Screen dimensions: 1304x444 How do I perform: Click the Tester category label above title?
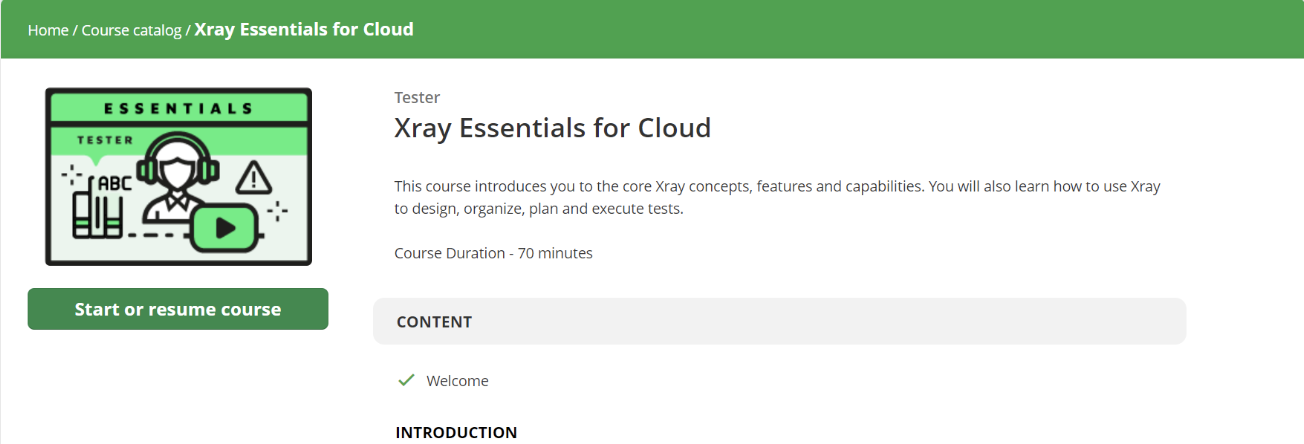(x=417, y=98)
